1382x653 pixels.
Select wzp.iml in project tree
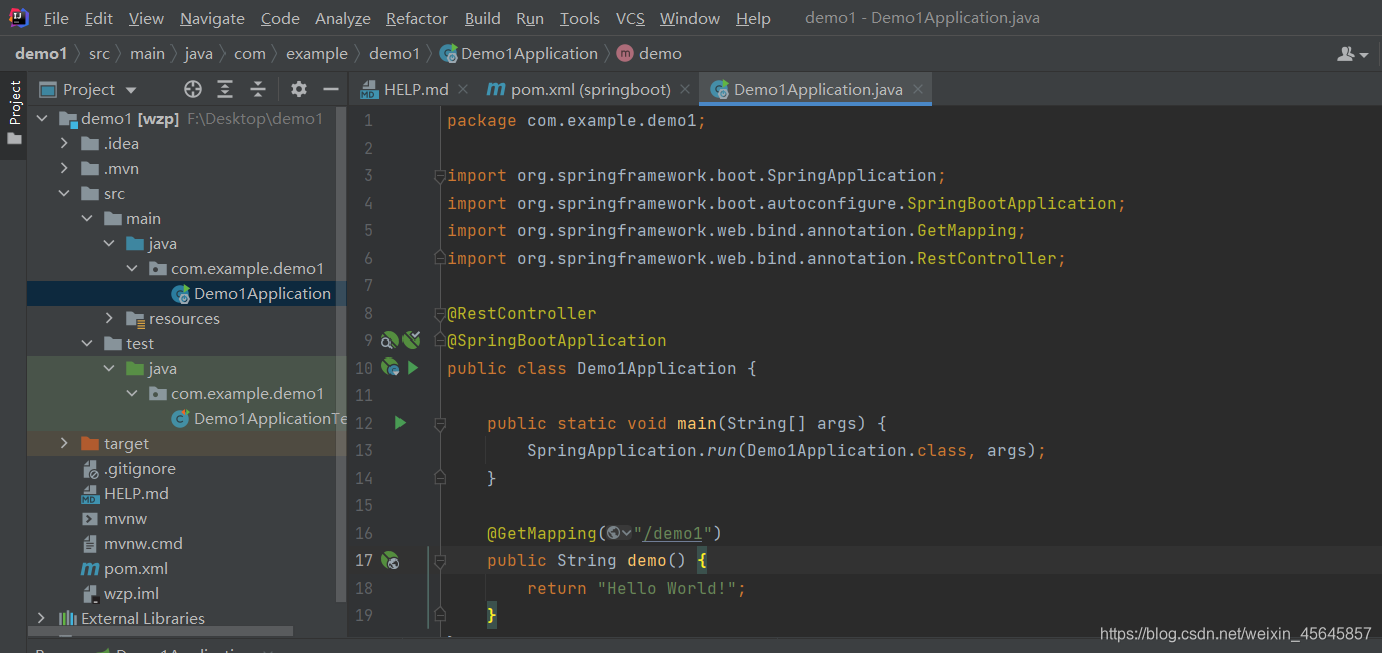coord(119,593)
